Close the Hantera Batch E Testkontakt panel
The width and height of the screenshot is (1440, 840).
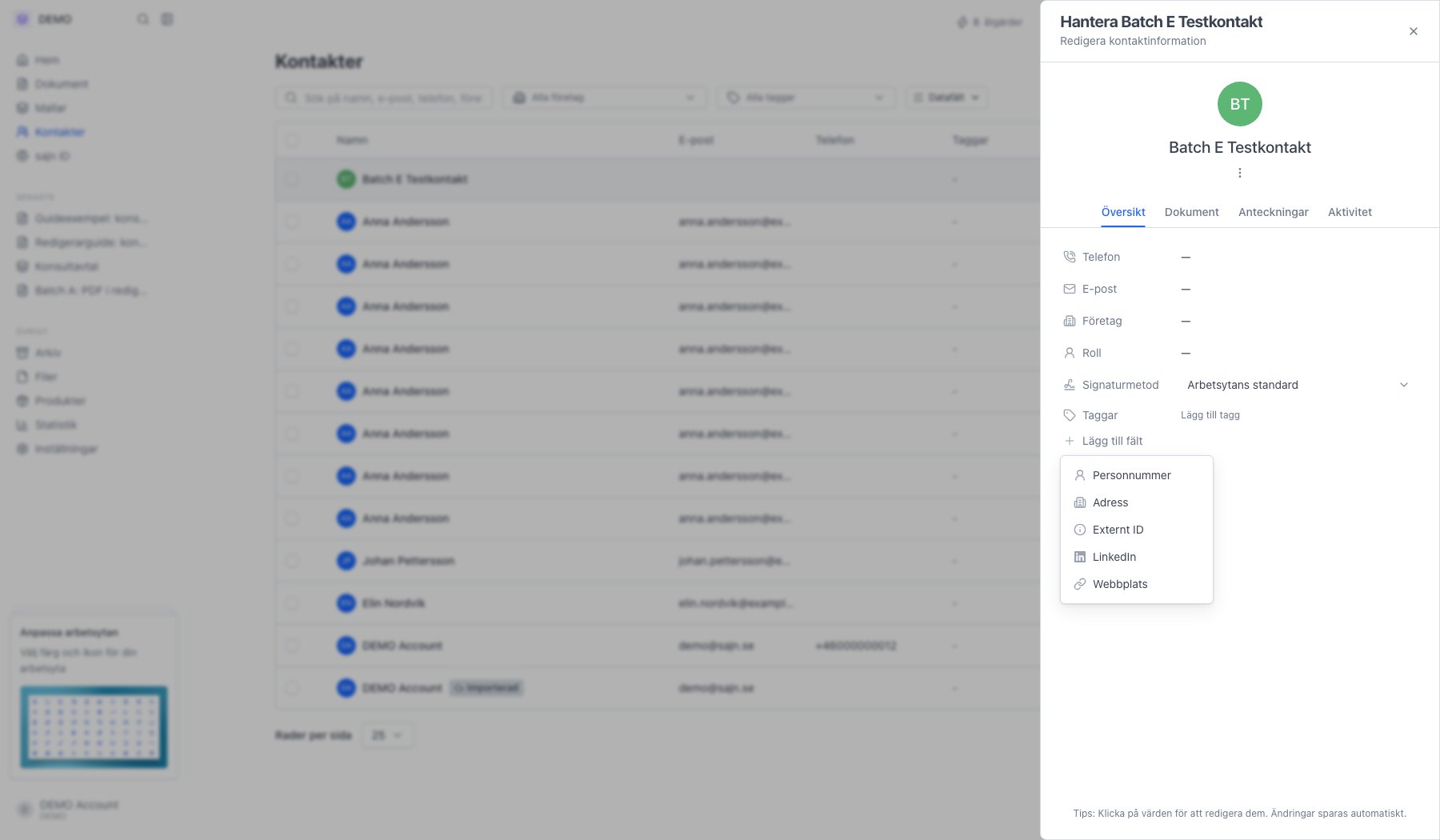(1414, 31)
